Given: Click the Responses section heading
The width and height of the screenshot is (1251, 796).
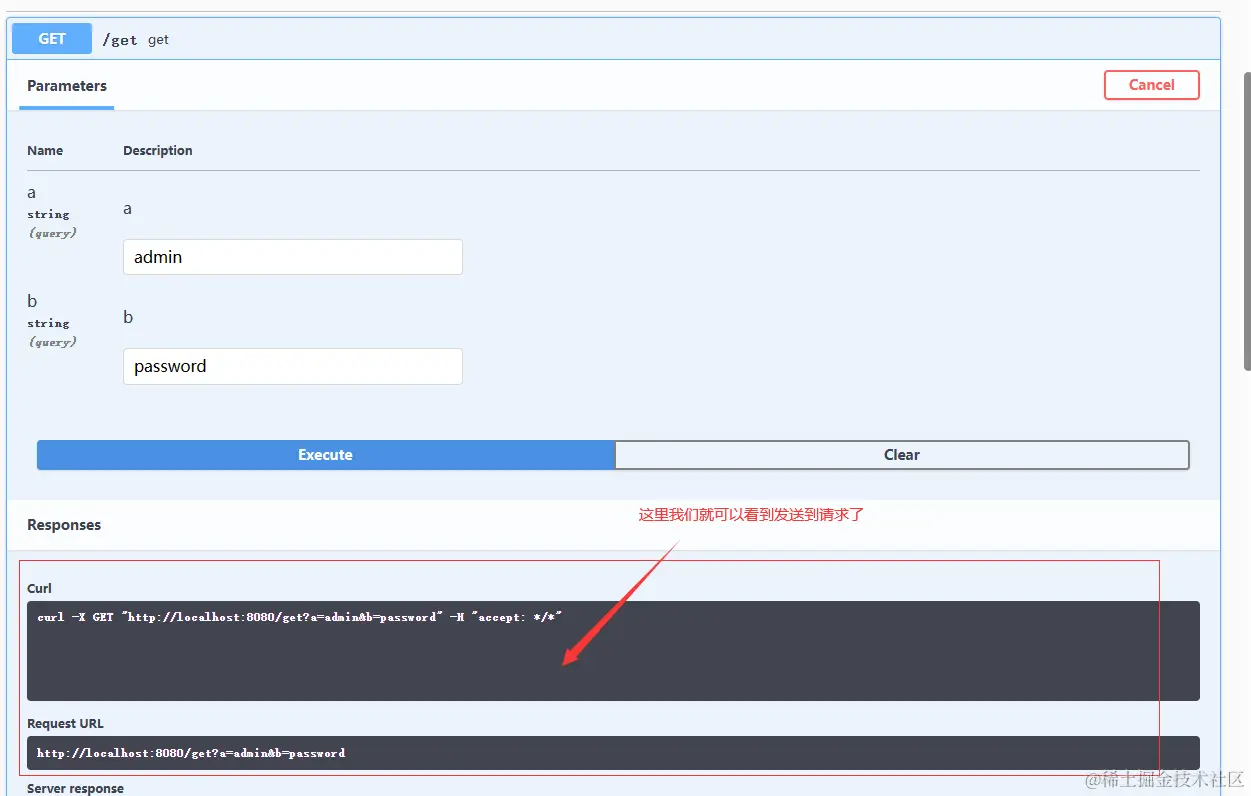Looking at the screenshot, I should pyautogui.click(x=64, y=525).
